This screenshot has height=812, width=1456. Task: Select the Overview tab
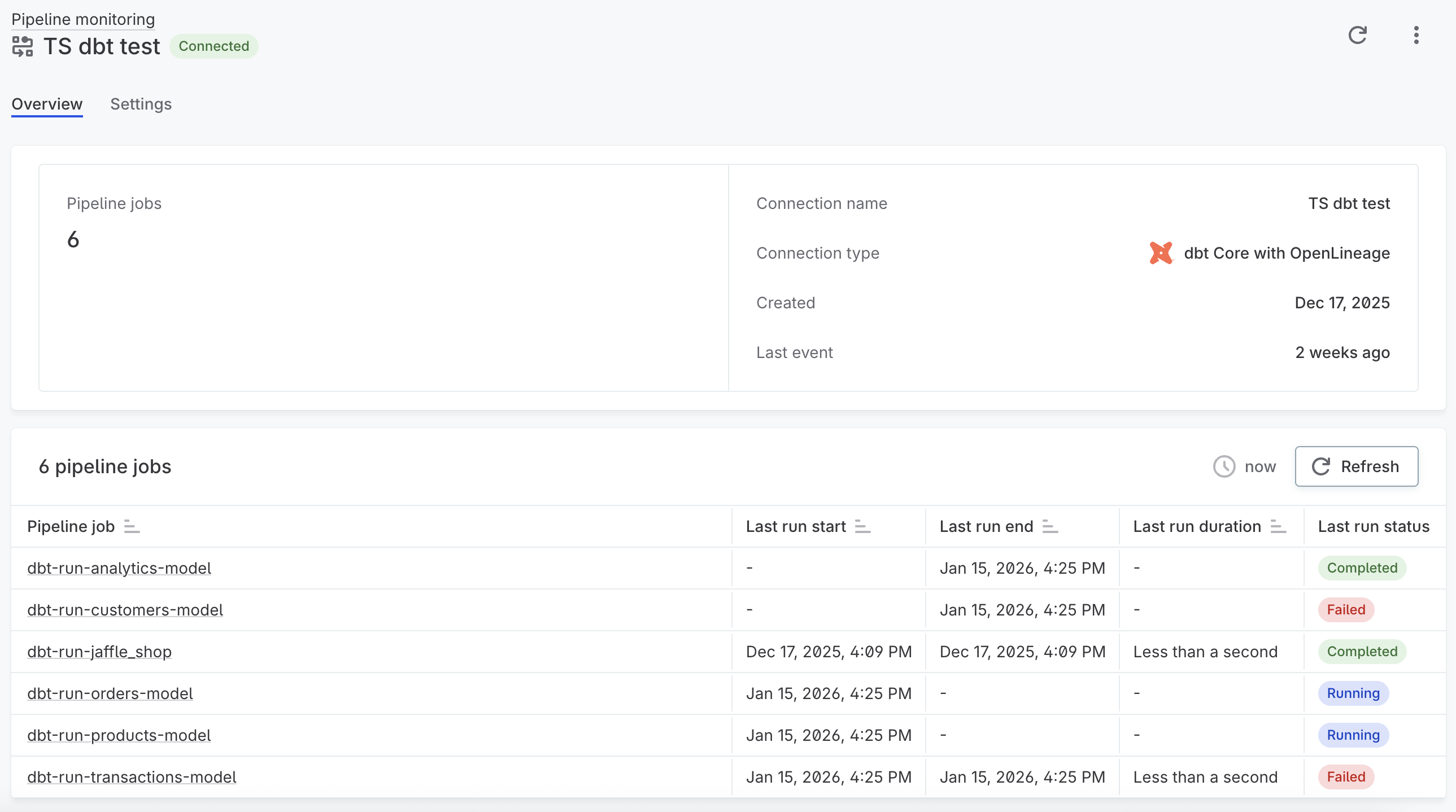click(46, 104)
